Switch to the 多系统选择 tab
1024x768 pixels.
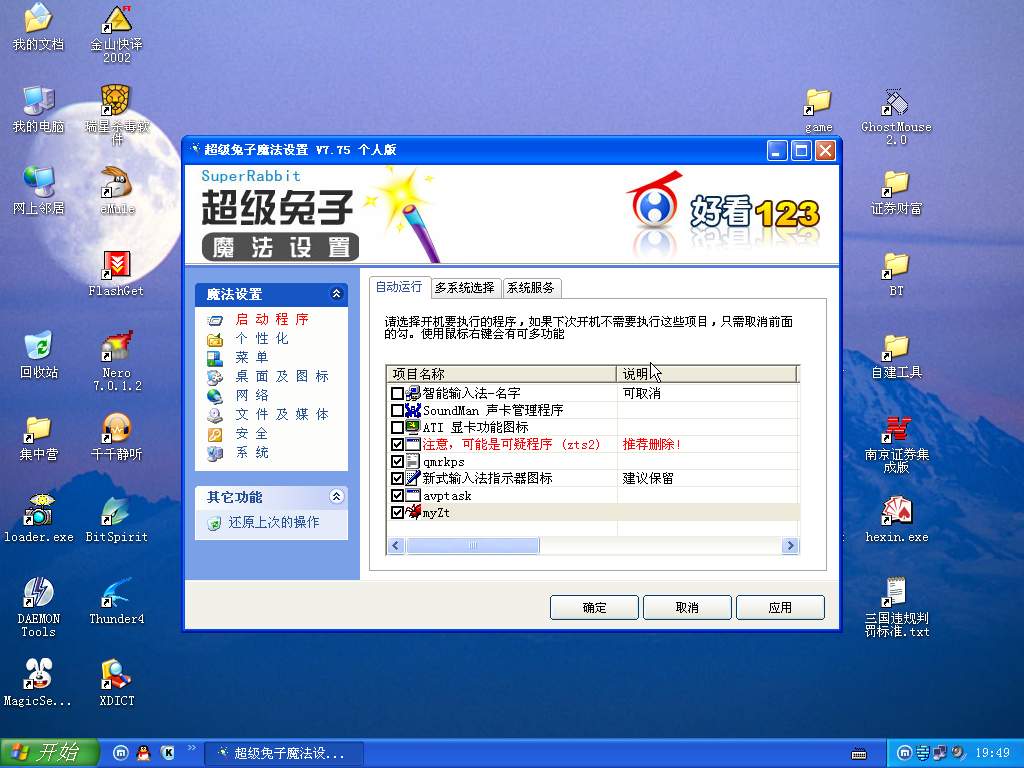coord(465,288)
